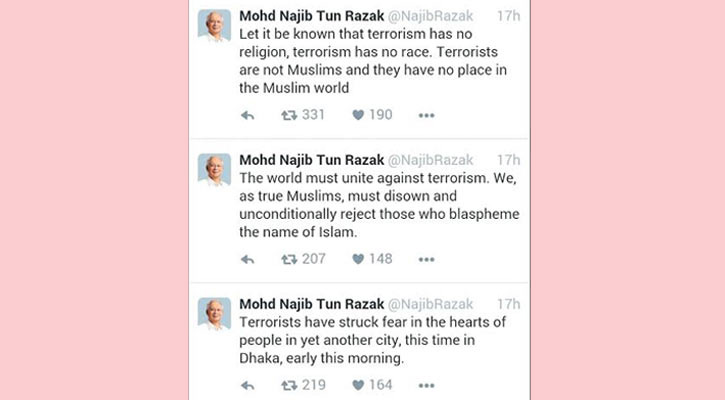Reply to the Dhaka tweet
This screenshot has height=400, width=725.
click(x=248, y=384)
